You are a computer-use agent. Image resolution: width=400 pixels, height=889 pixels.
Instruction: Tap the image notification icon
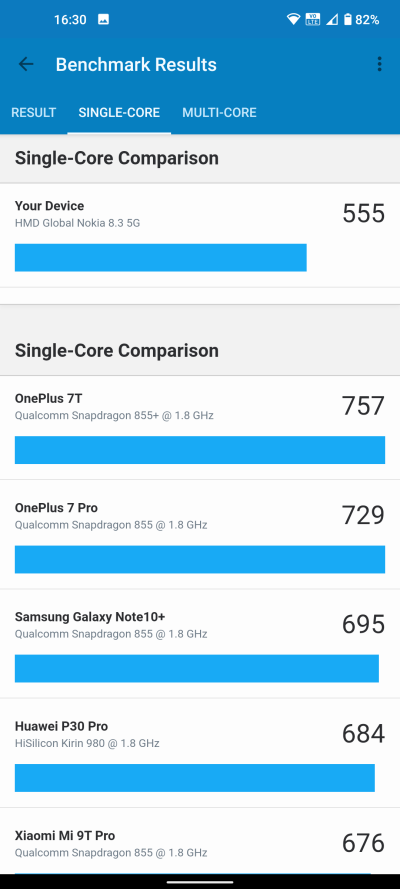point(103,19)
